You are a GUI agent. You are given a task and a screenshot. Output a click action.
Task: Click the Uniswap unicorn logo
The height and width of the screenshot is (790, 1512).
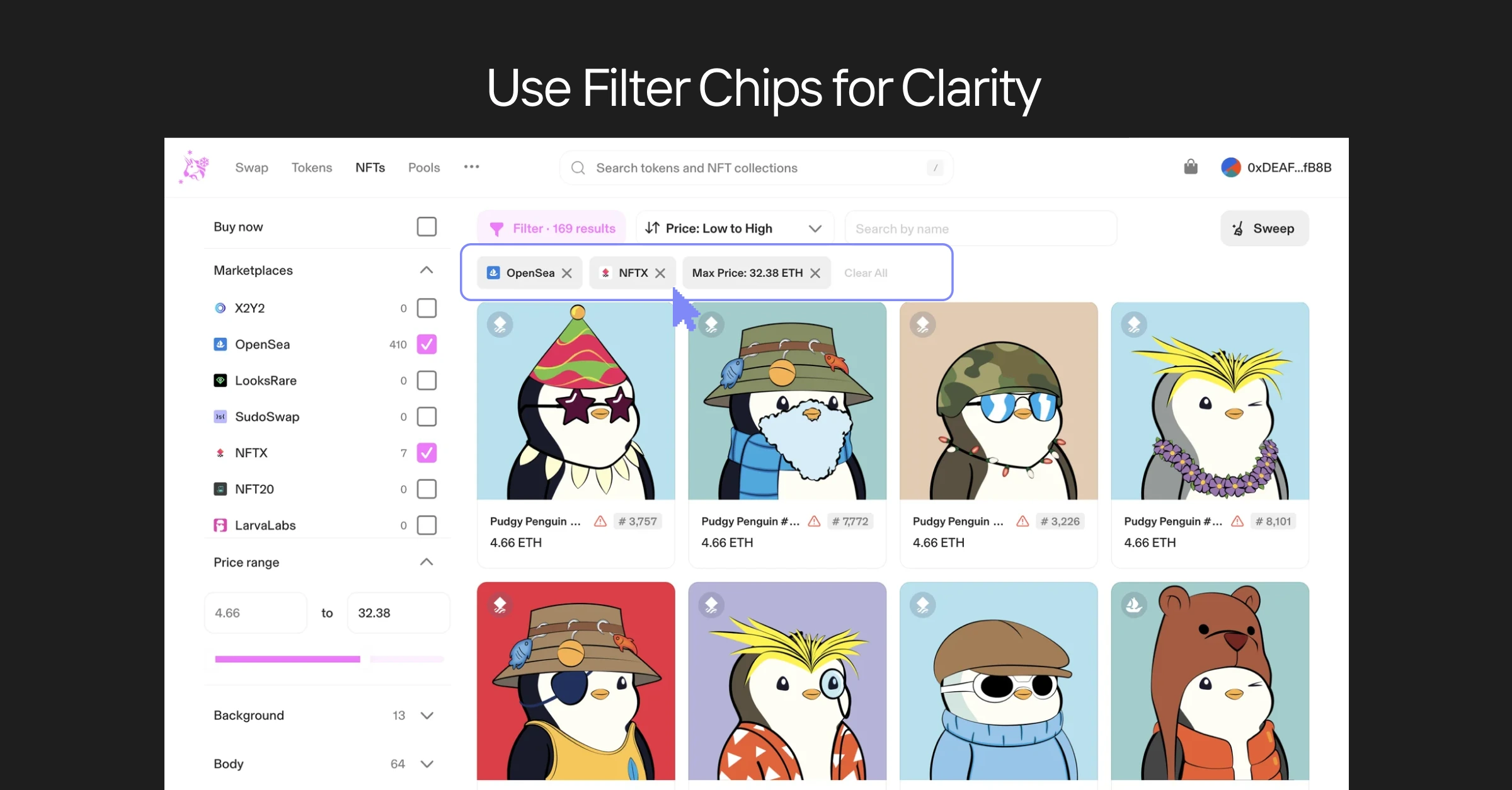(x=194, y=167)
